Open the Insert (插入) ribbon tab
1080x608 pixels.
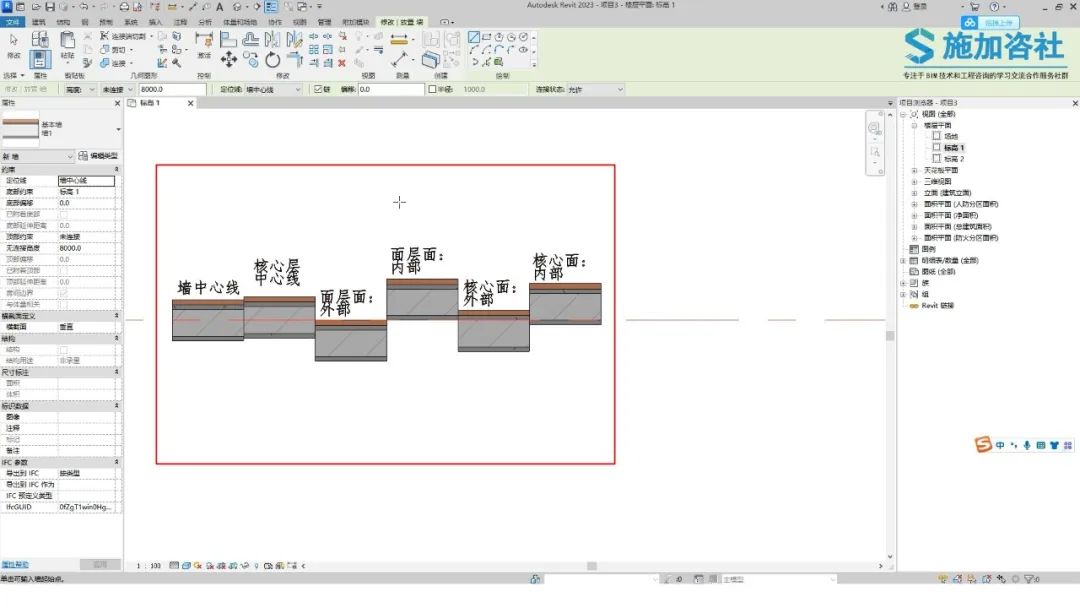tap(156, 22)
